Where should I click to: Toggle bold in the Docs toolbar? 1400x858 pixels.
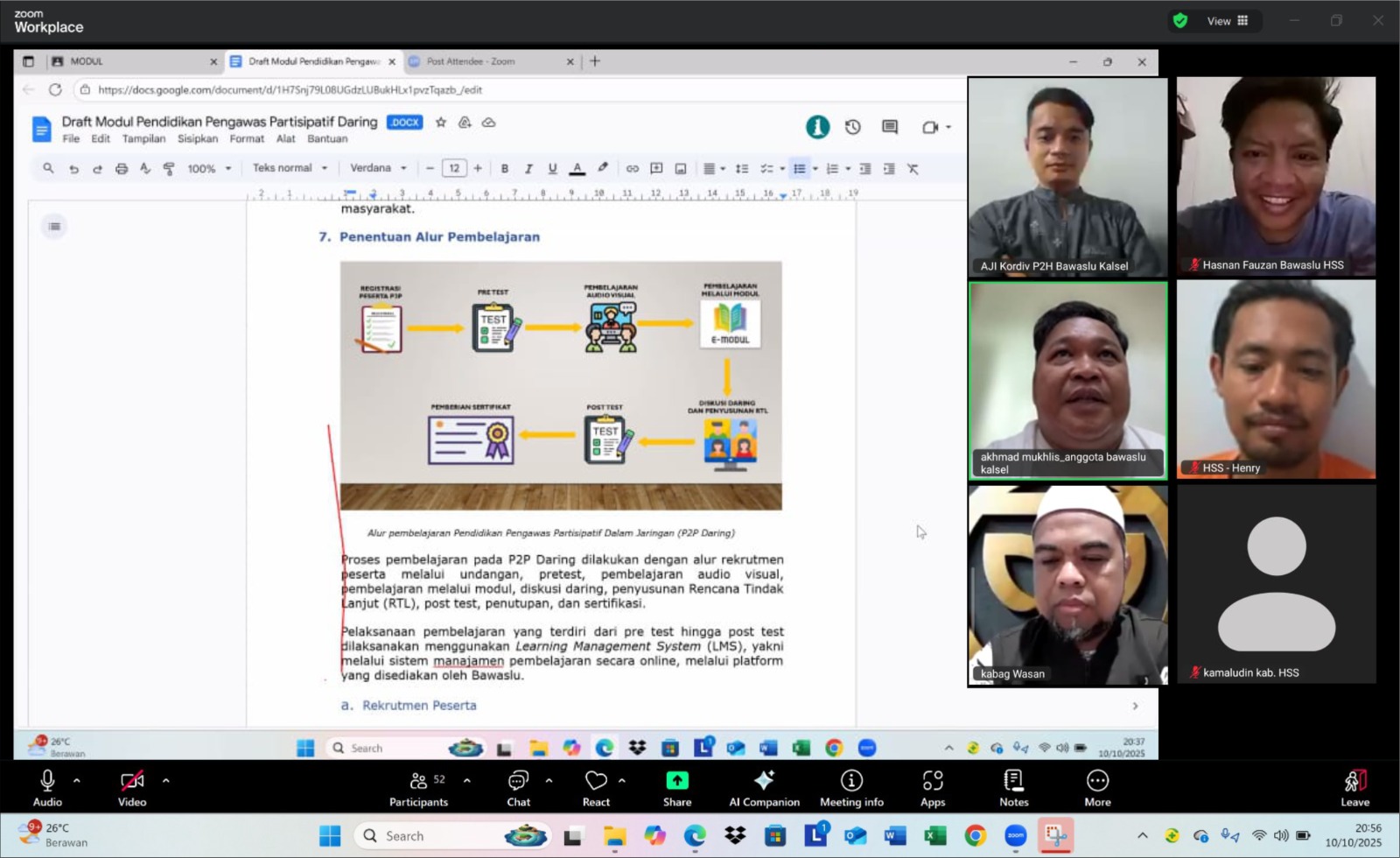(x=505, y=169)
